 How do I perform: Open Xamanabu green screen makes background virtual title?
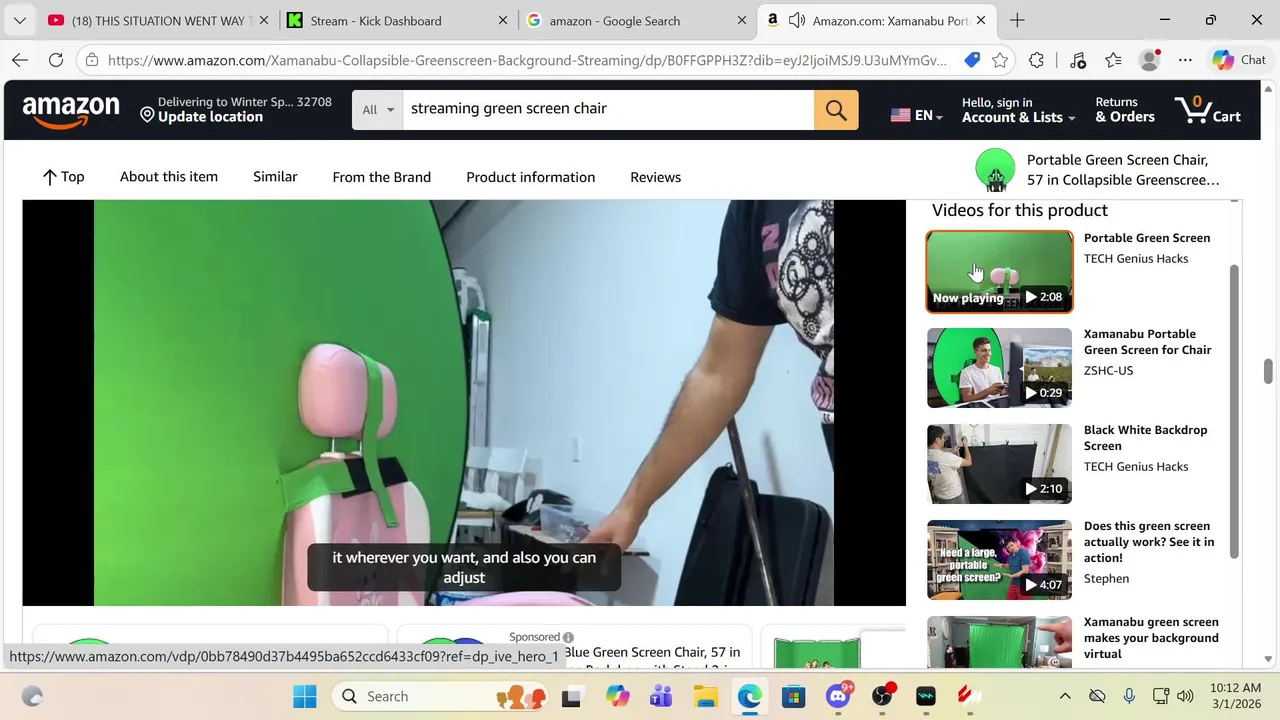click(1151, 637)
